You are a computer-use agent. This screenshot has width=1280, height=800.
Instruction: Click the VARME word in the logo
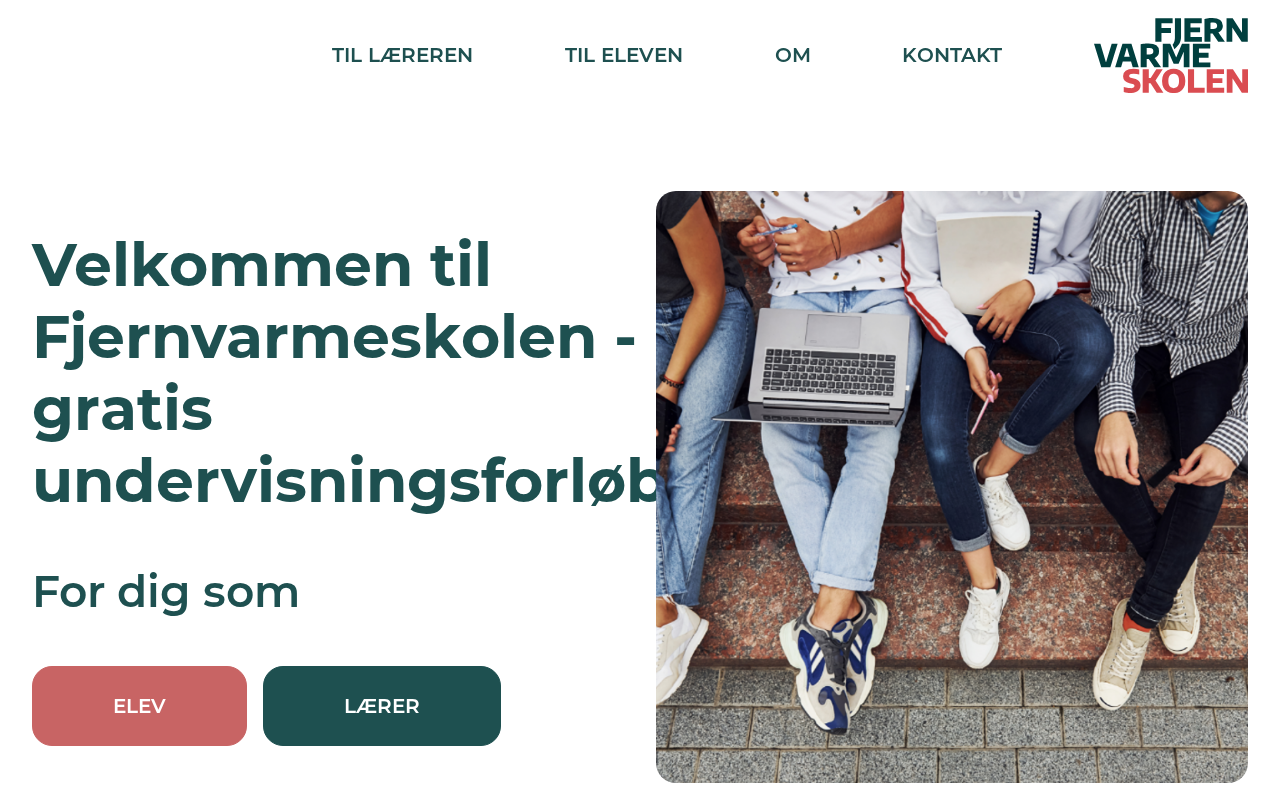click(x=1152, y=56)
